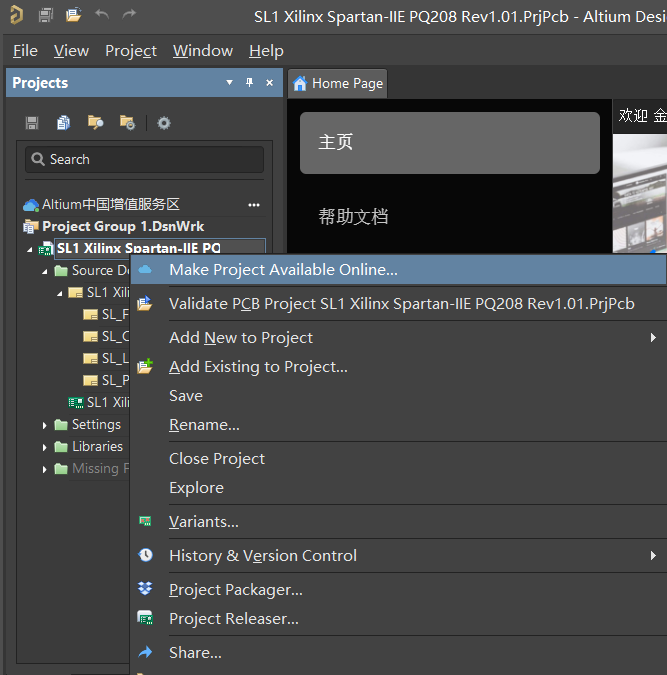Choose Share… in the context menu
Screen dimensions: 667x675
coord(398,653)
